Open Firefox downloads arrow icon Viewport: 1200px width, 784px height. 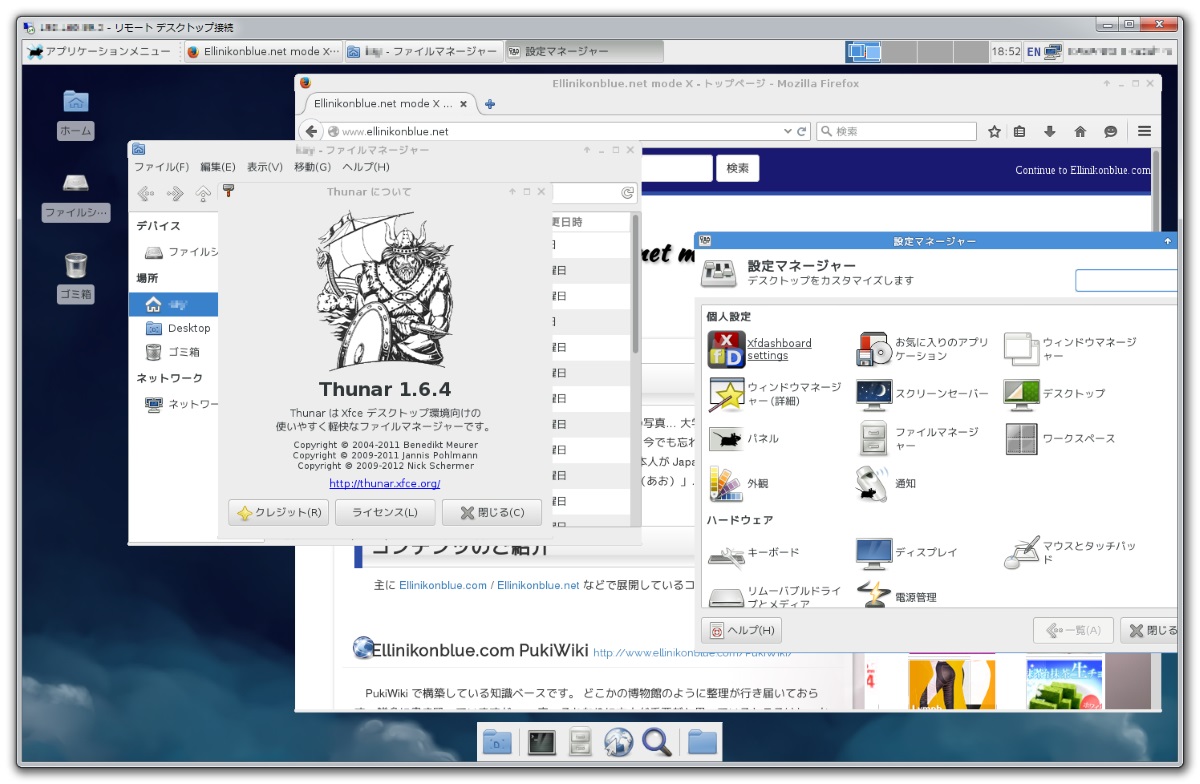1050,131
